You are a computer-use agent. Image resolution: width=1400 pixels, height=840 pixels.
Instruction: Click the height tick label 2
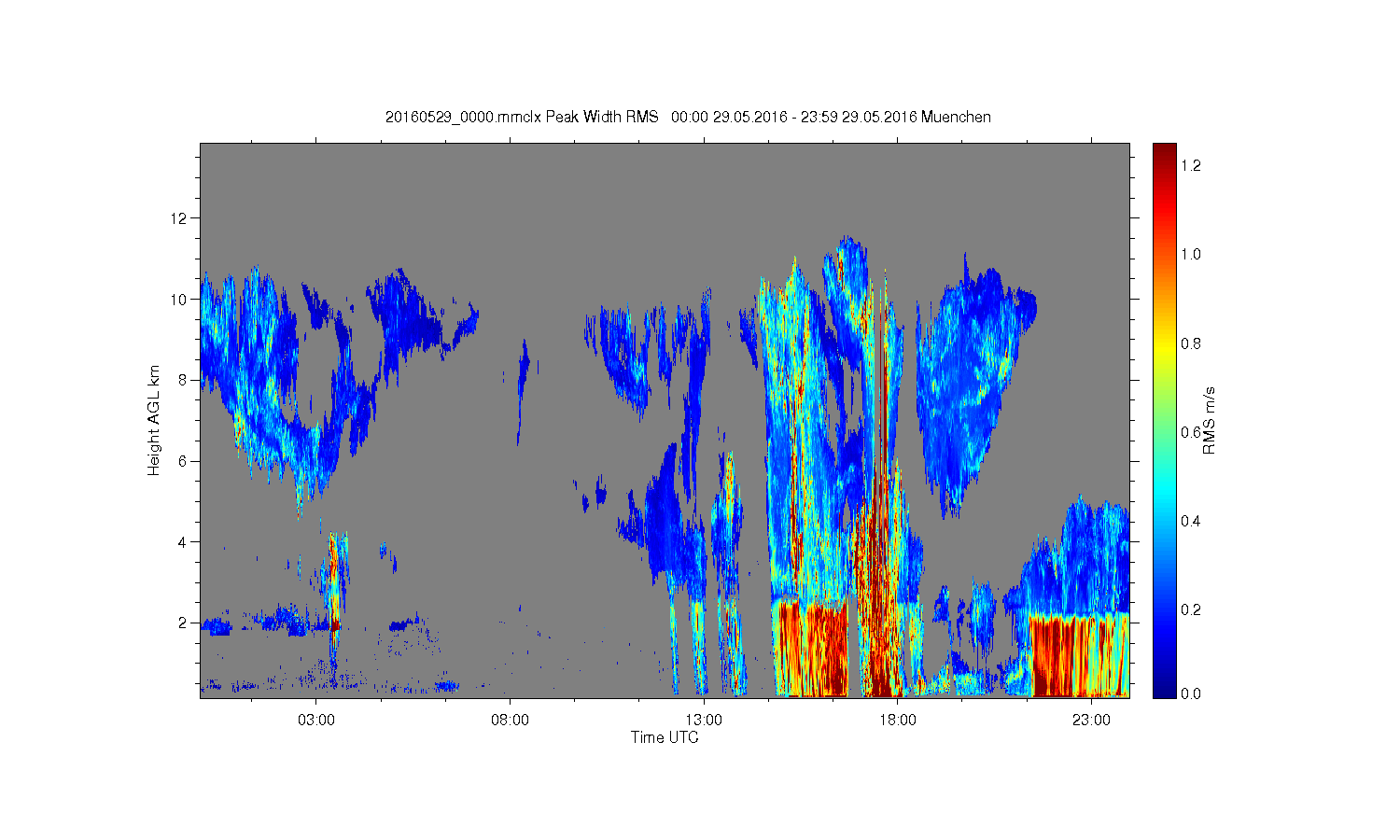(182, 623)
